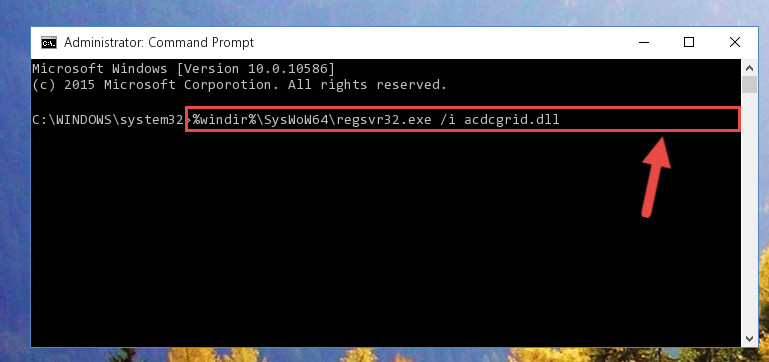Screen dimensions: 769x362
Task: Click the empty scrollbar track below thumb
Action: 749,211
